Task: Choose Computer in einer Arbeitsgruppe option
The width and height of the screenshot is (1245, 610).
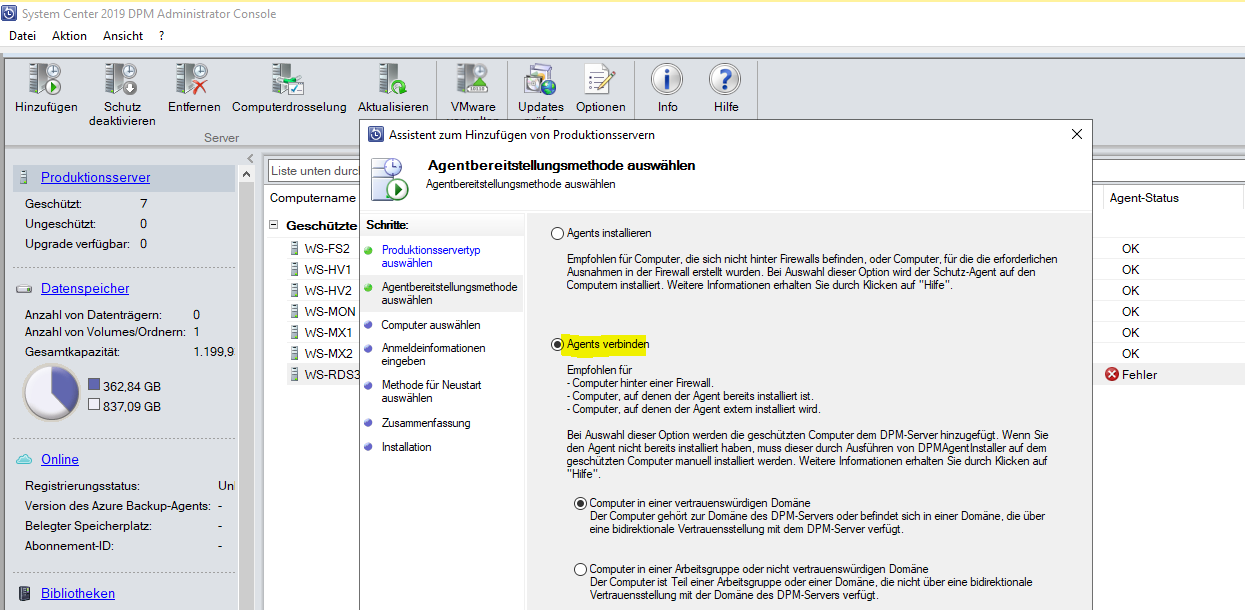Action: tap(581, 569)
